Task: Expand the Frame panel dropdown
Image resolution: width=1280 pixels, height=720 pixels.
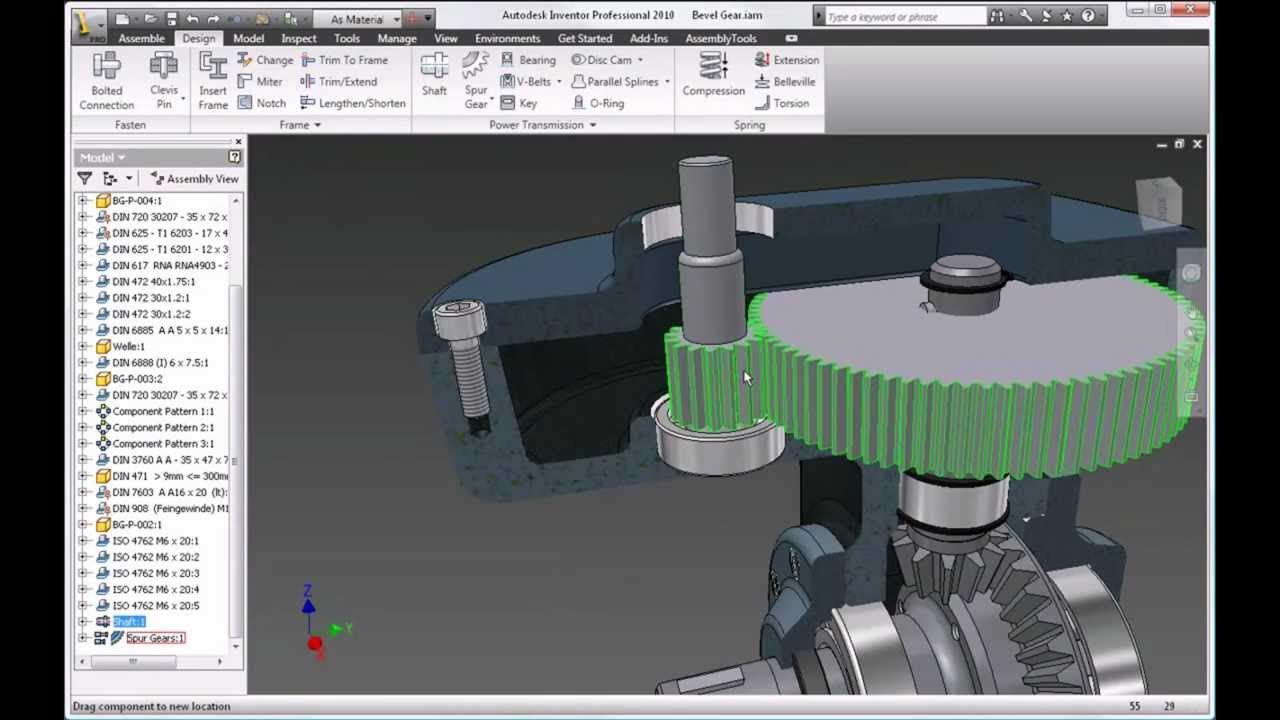Action: [317, 125]
